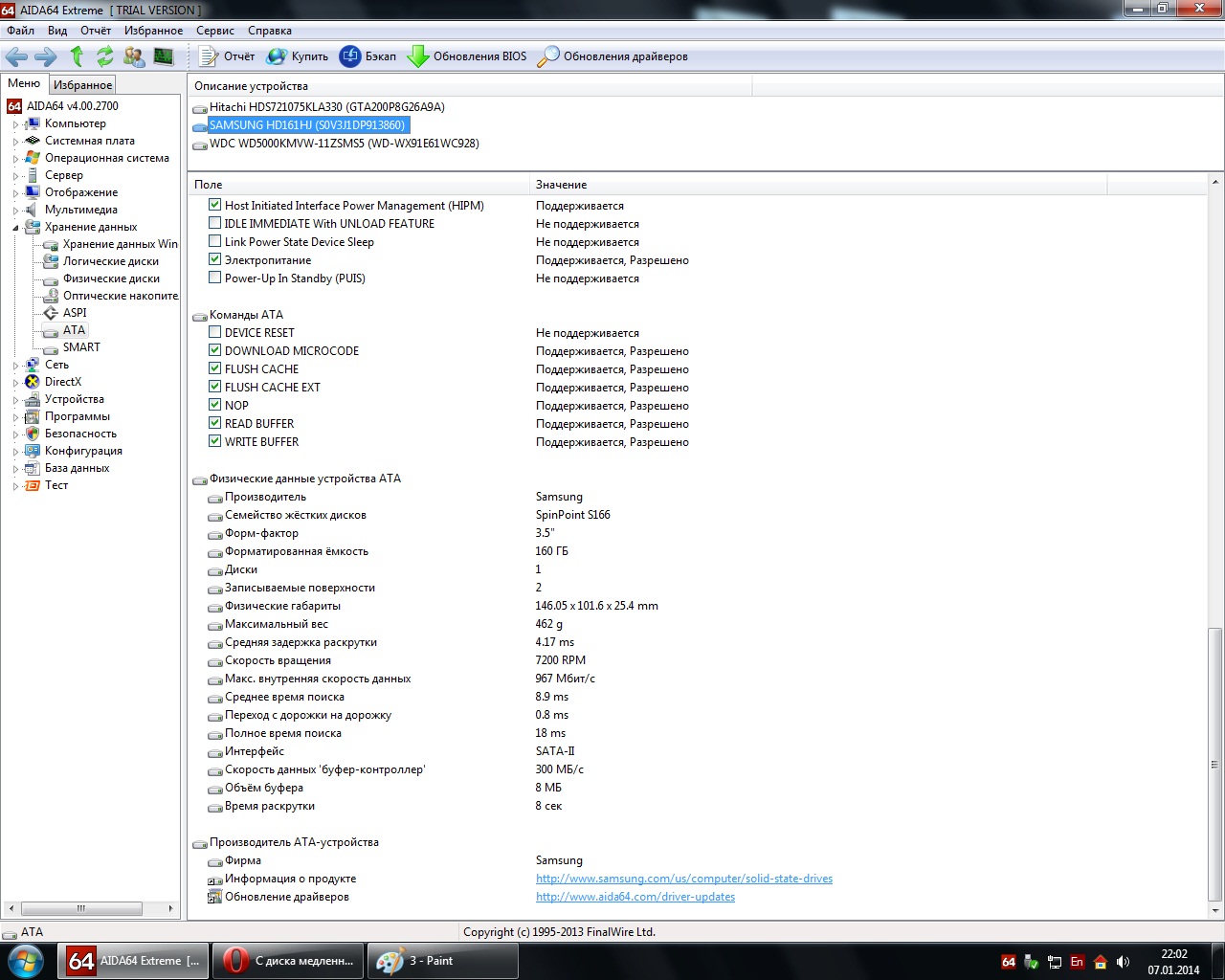Viewport: 1225px width, 980px height.
Task: Open the Windows Start button
Action: click(x=25, y=961)
